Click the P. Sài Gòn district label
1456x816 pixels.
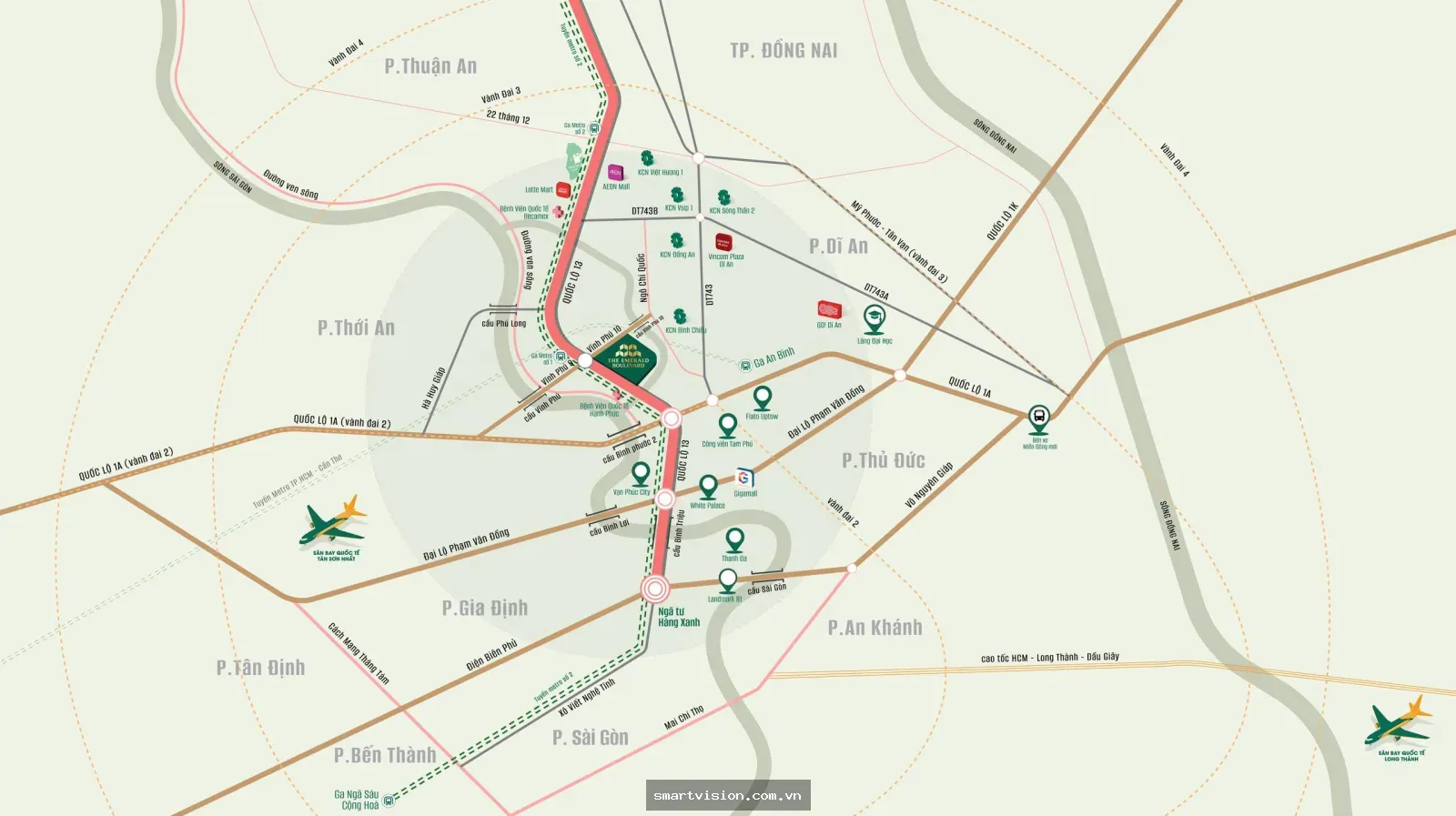[x=591, y=738]
